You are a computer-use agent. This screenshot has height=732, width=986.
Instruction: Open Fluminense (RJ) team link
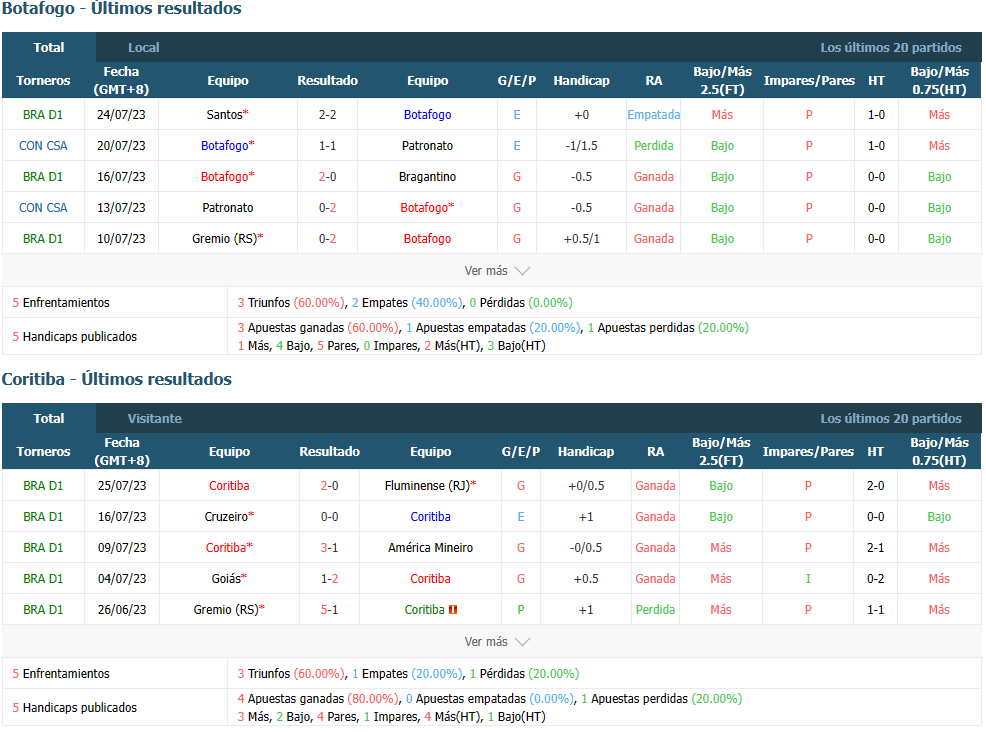430,486
